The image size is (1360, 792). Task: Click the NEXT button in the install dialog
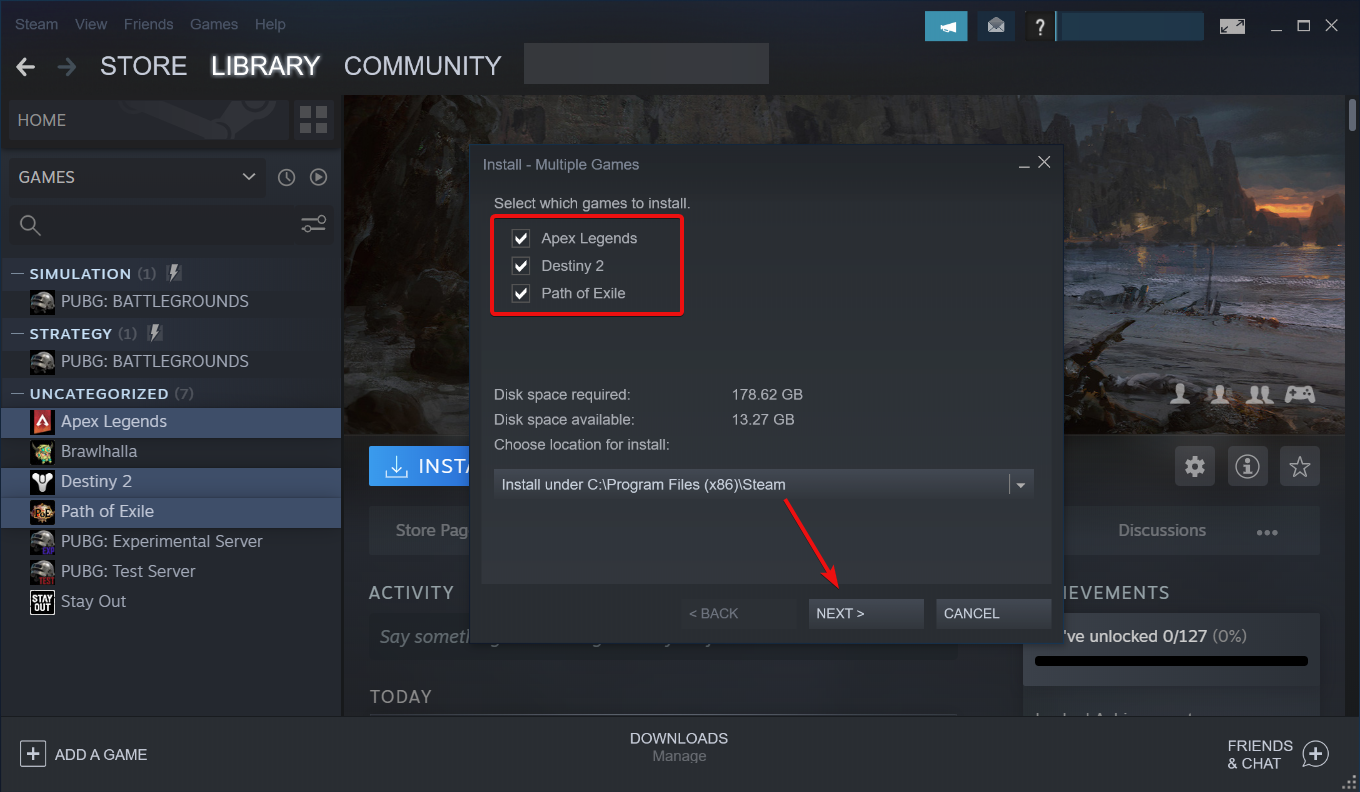[x=866, y=613]
